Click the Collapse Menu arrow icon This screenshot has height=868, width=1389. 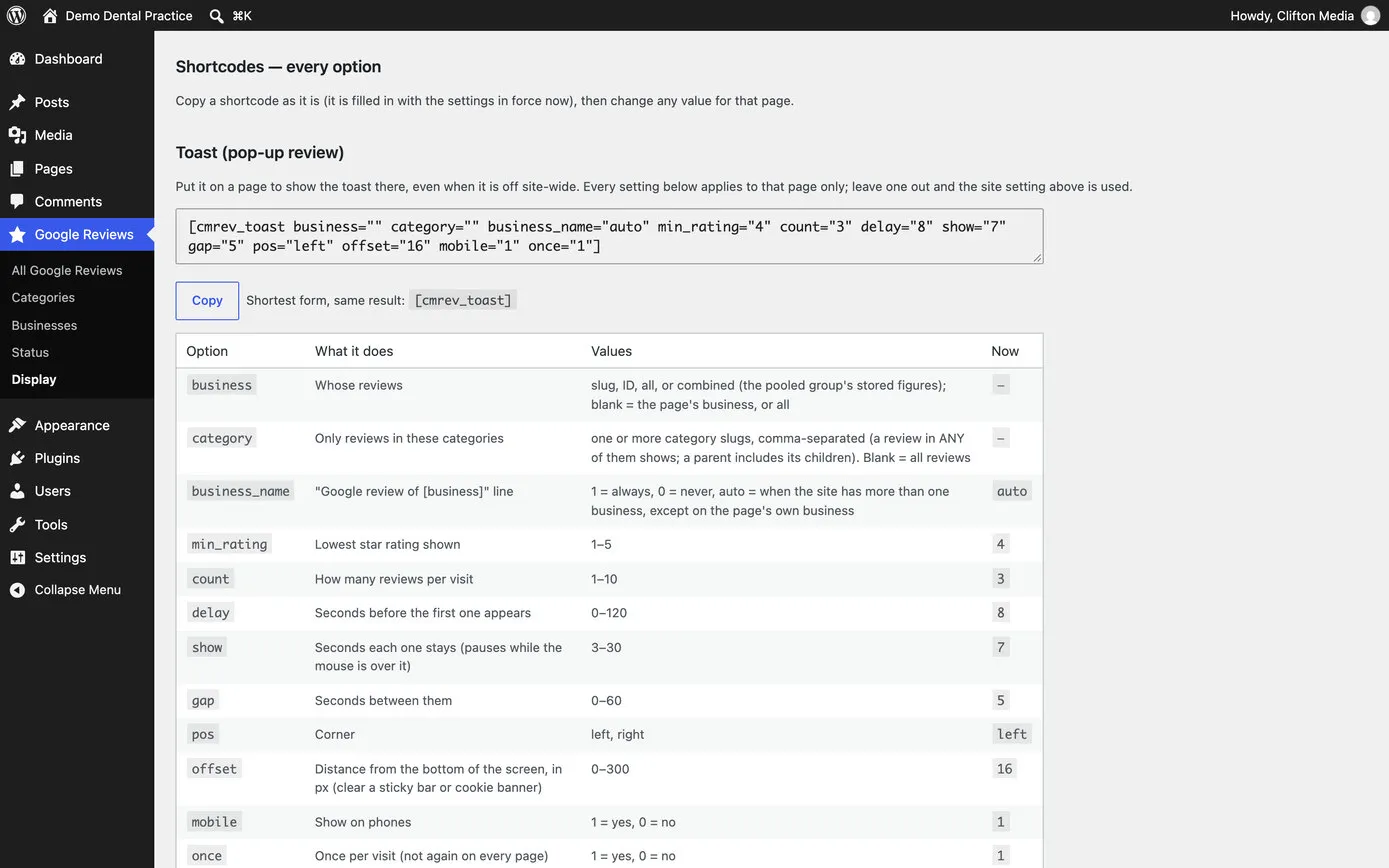[x=17, y=590]
